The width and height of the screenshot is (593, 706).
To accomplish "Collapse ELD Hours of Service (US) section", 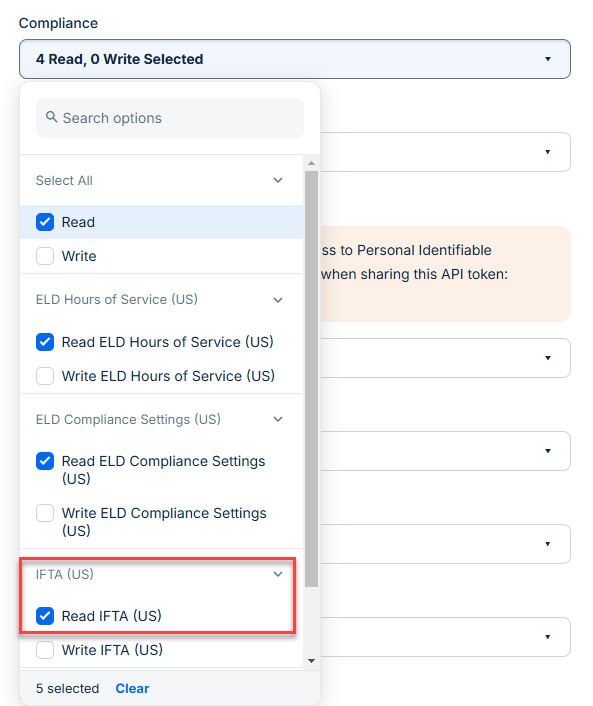I will tap(278, 300).
